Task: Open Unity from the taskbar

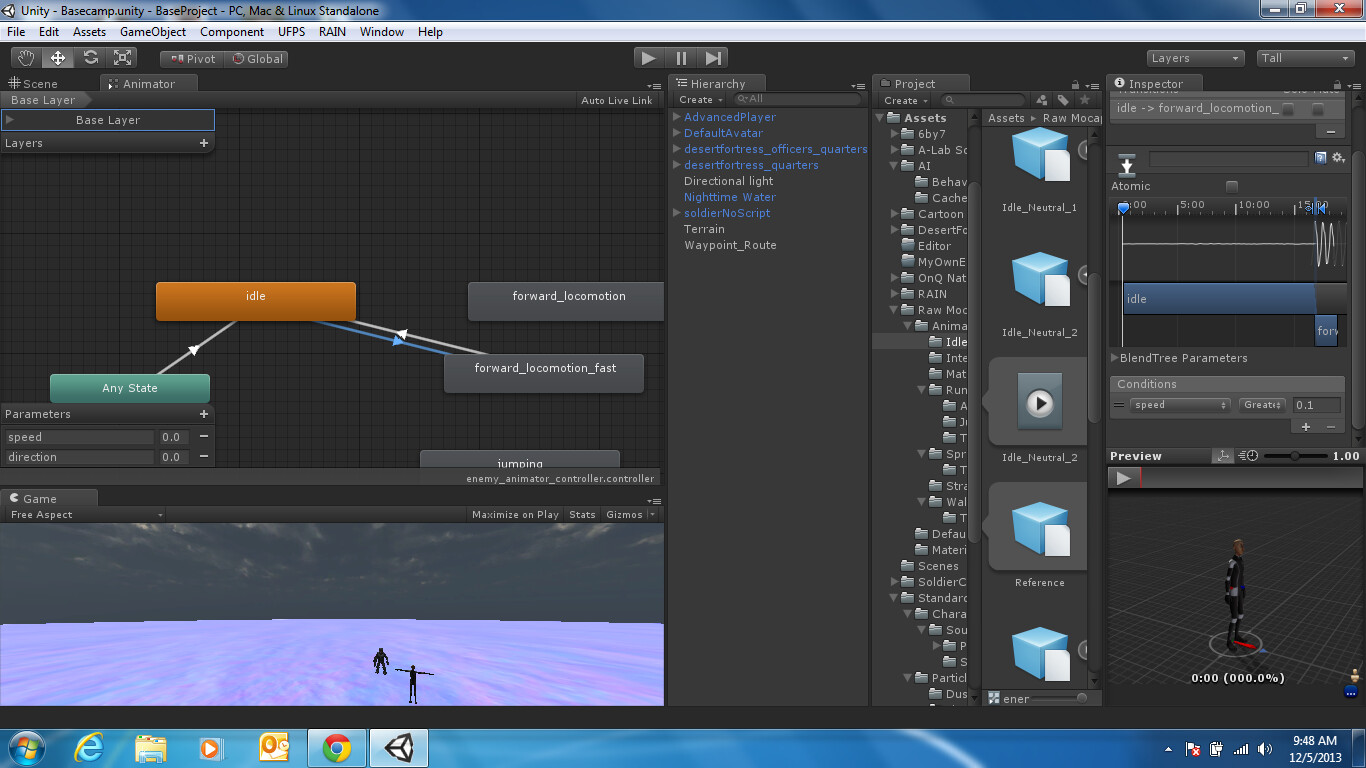Action: tap(398, 747)
